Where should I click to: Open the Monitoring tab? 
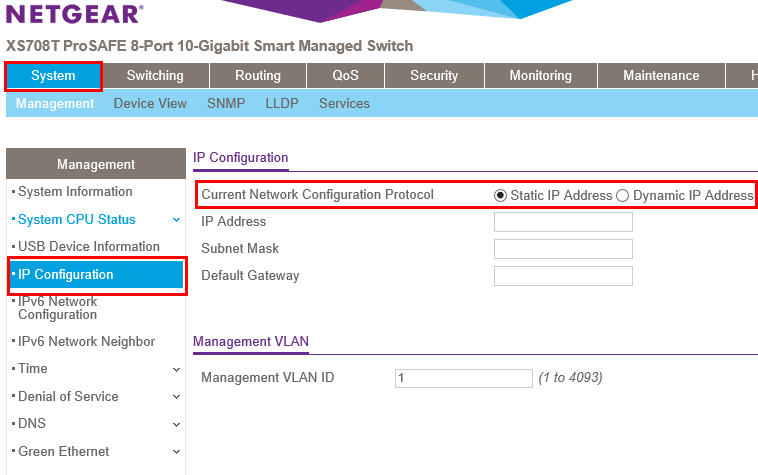(540, 76)
